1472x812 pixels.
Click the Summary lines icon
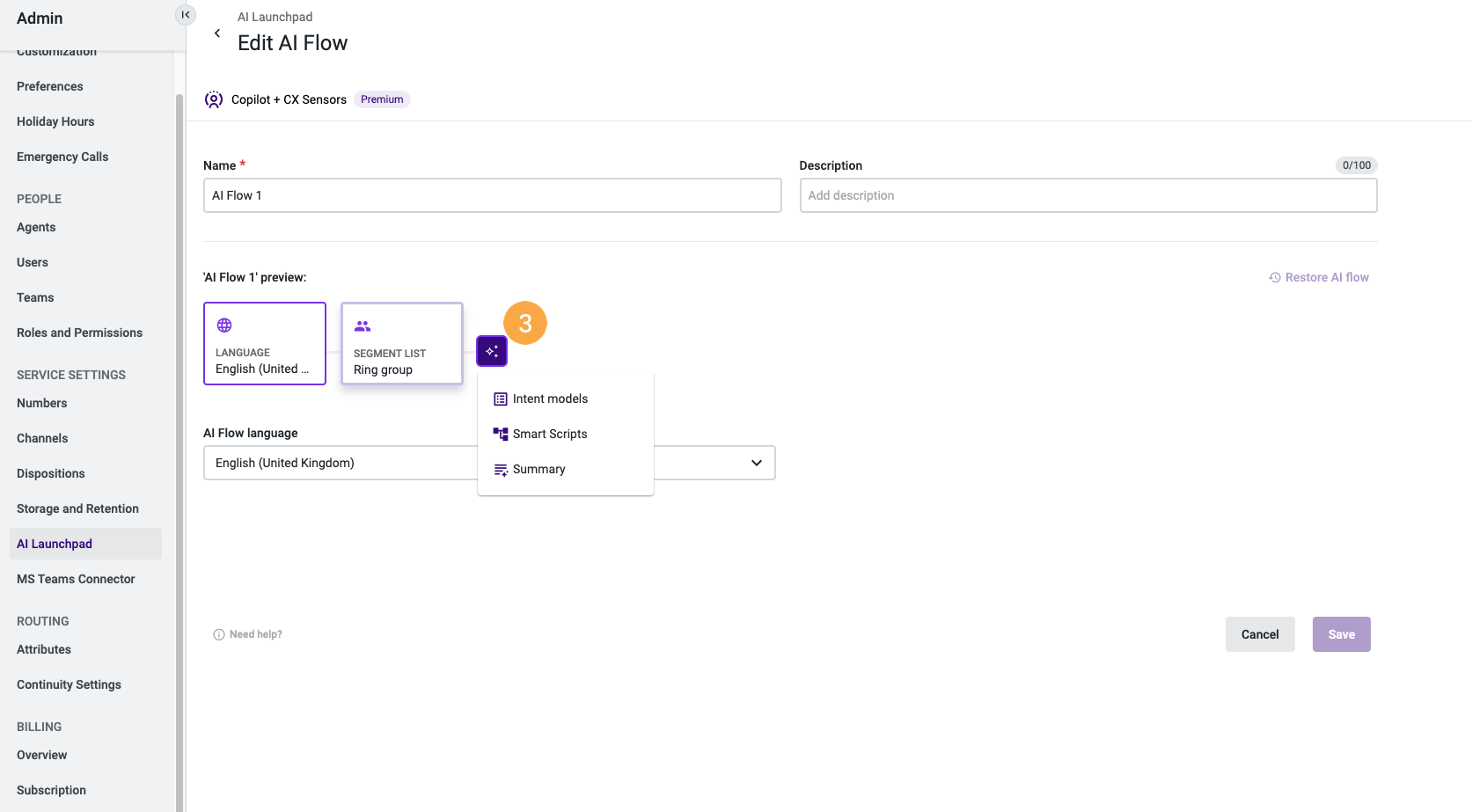pos(500,469)
